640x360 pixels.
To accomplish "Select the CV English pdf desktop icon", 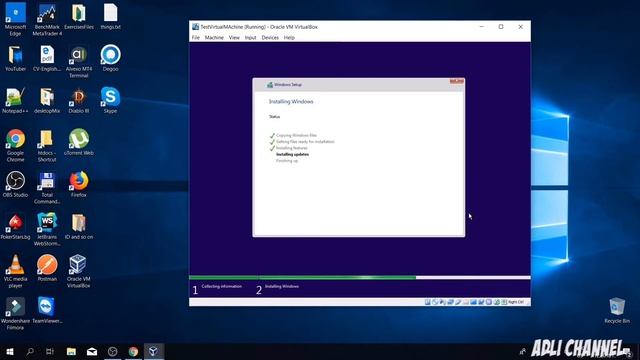I will click(47, 59).
